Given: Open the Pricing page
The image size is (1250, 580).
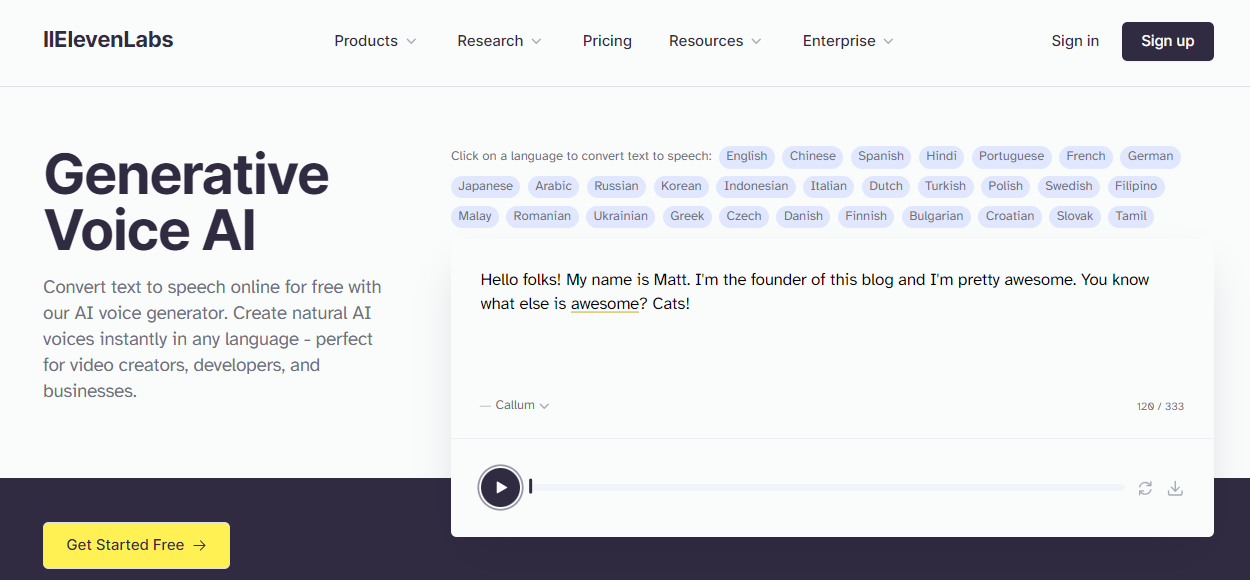Looking at the screenshot, I should (x=607, y=41).
